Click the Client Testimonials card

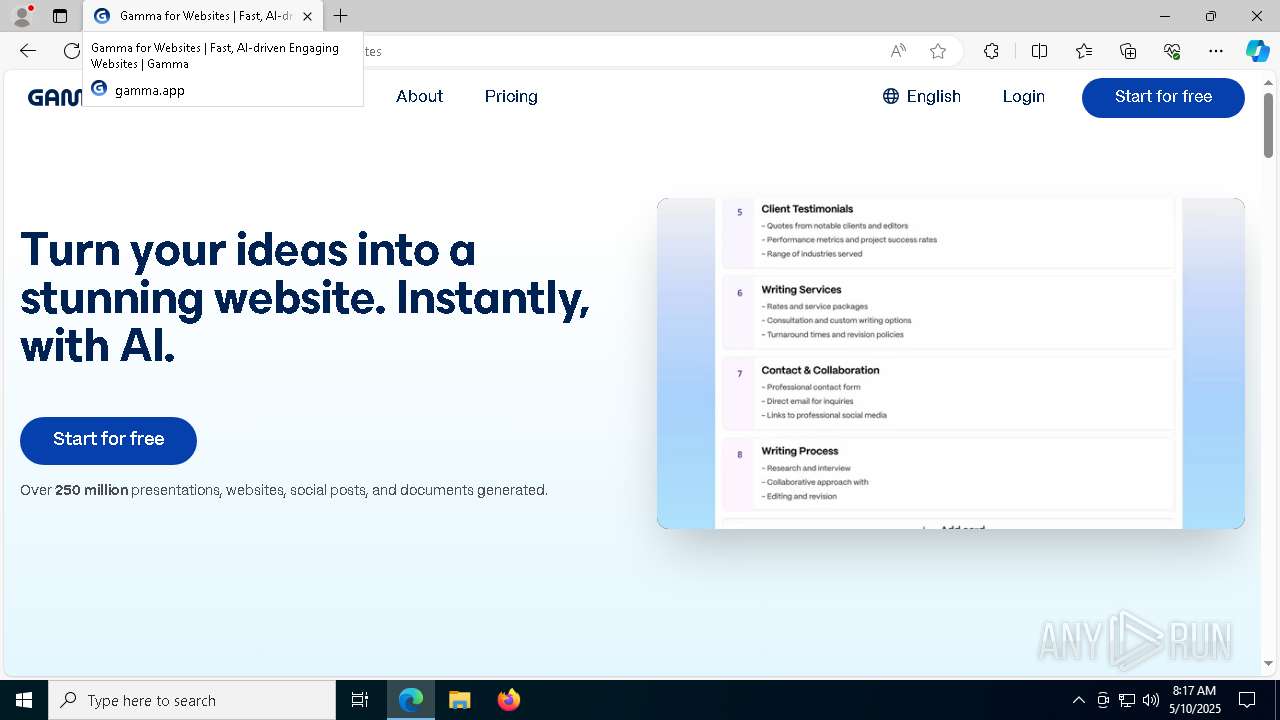[x=947, y=232]
